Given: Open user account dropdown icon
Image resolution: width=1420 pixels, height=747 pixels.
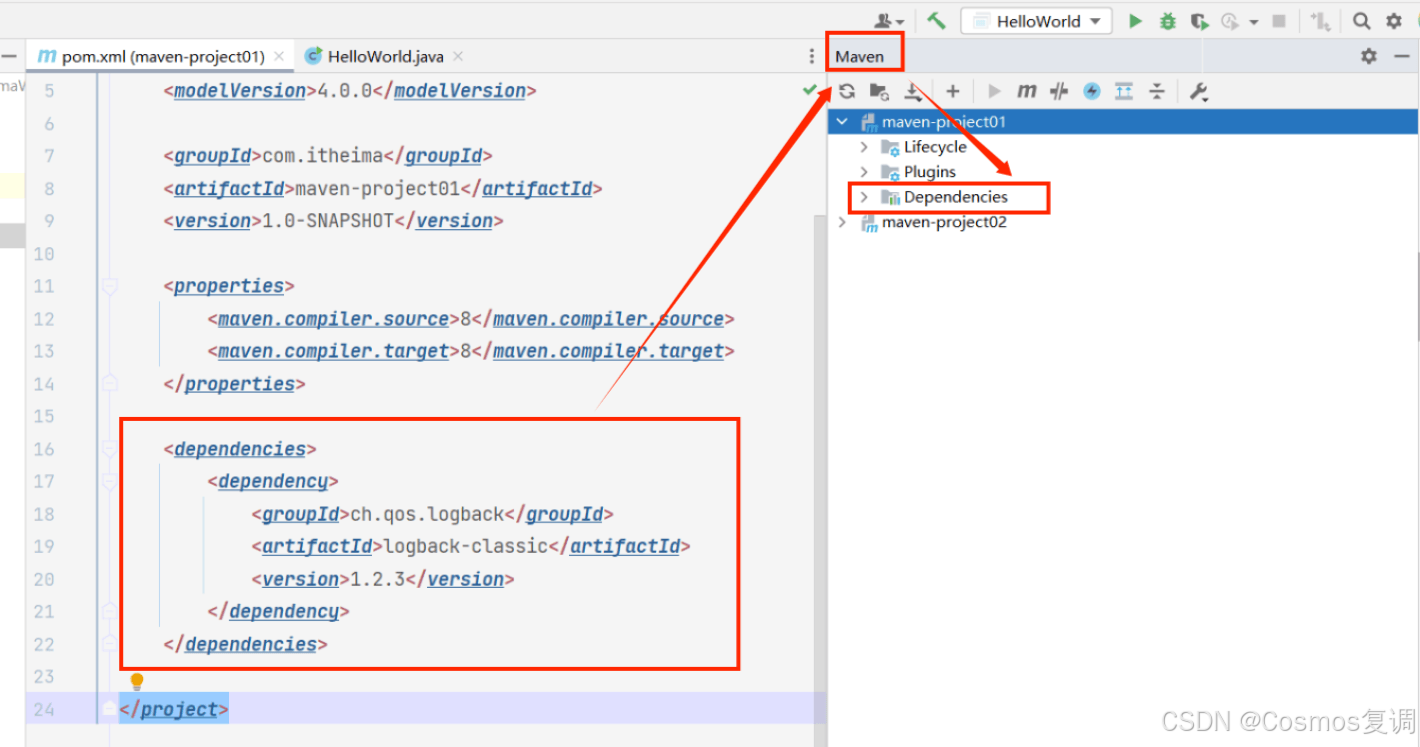Looking at the screenshot, I should (x=889, y=20).
